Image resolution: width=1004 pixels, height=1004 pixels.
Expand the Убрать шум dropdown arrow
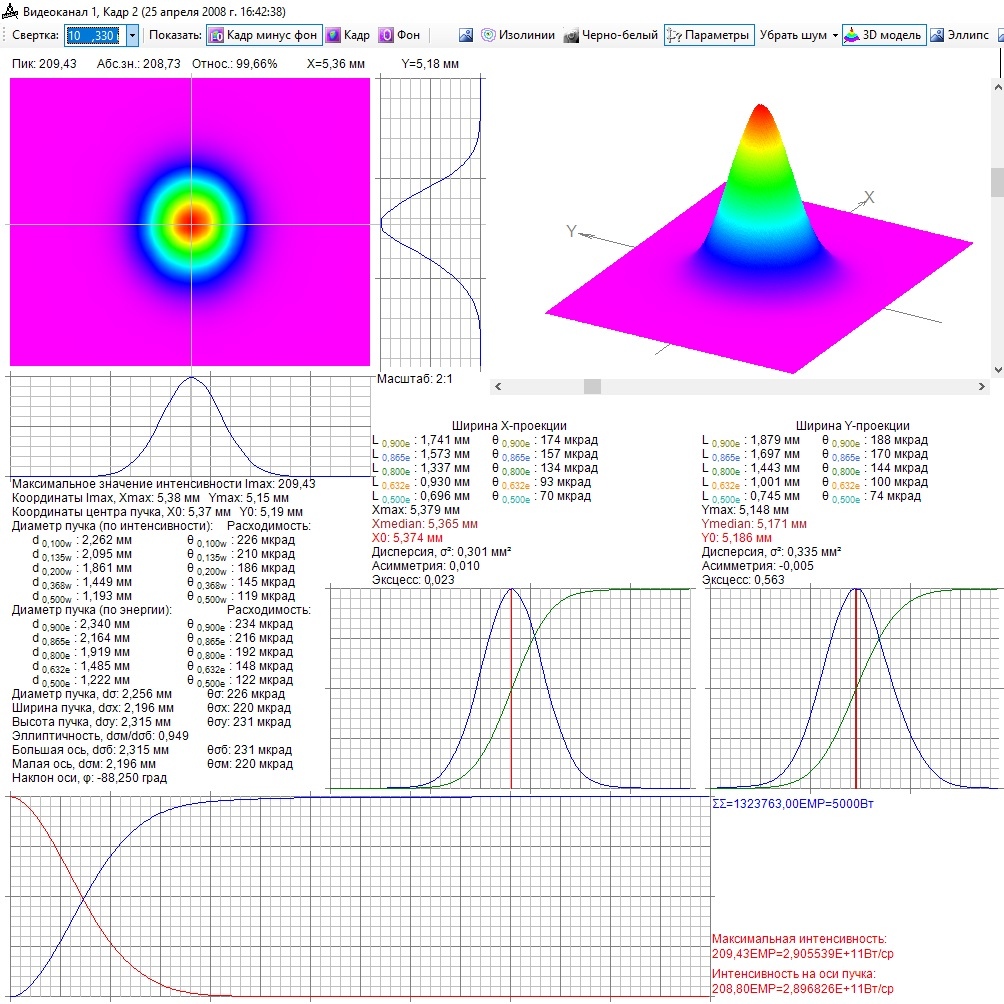coord(835,36)
